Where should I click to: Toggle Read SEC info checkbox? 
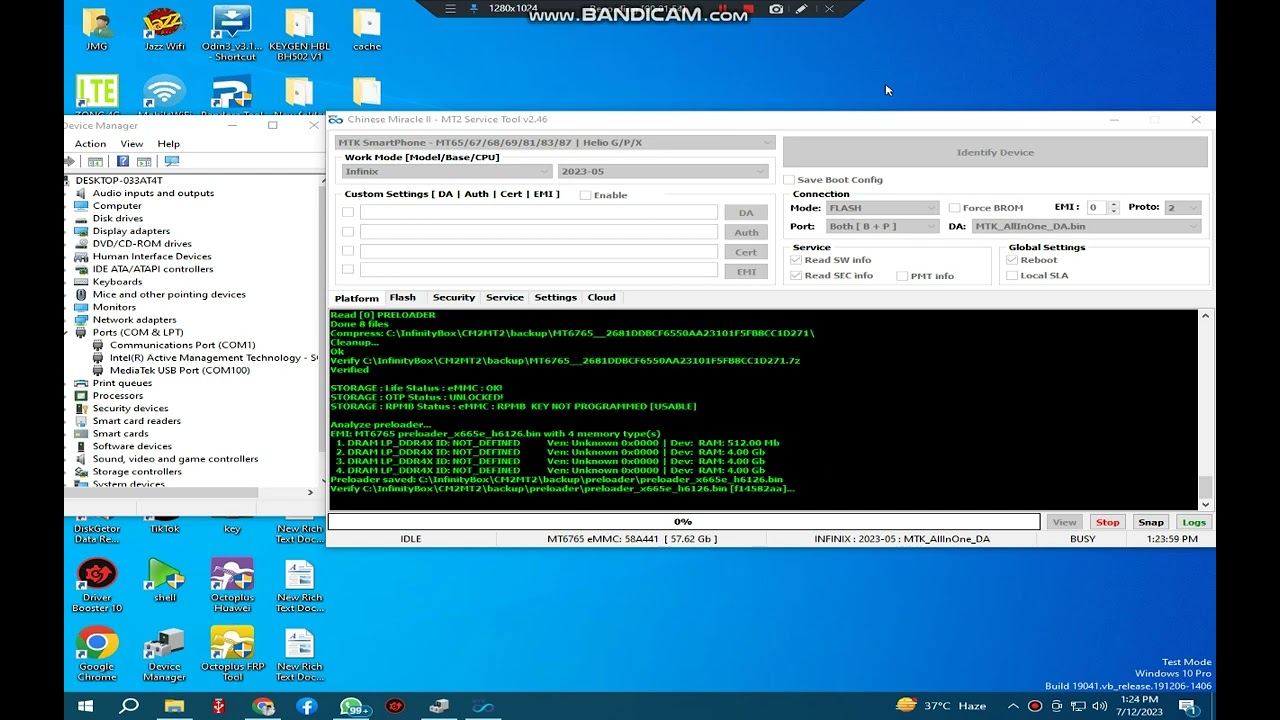pos(796,276)
